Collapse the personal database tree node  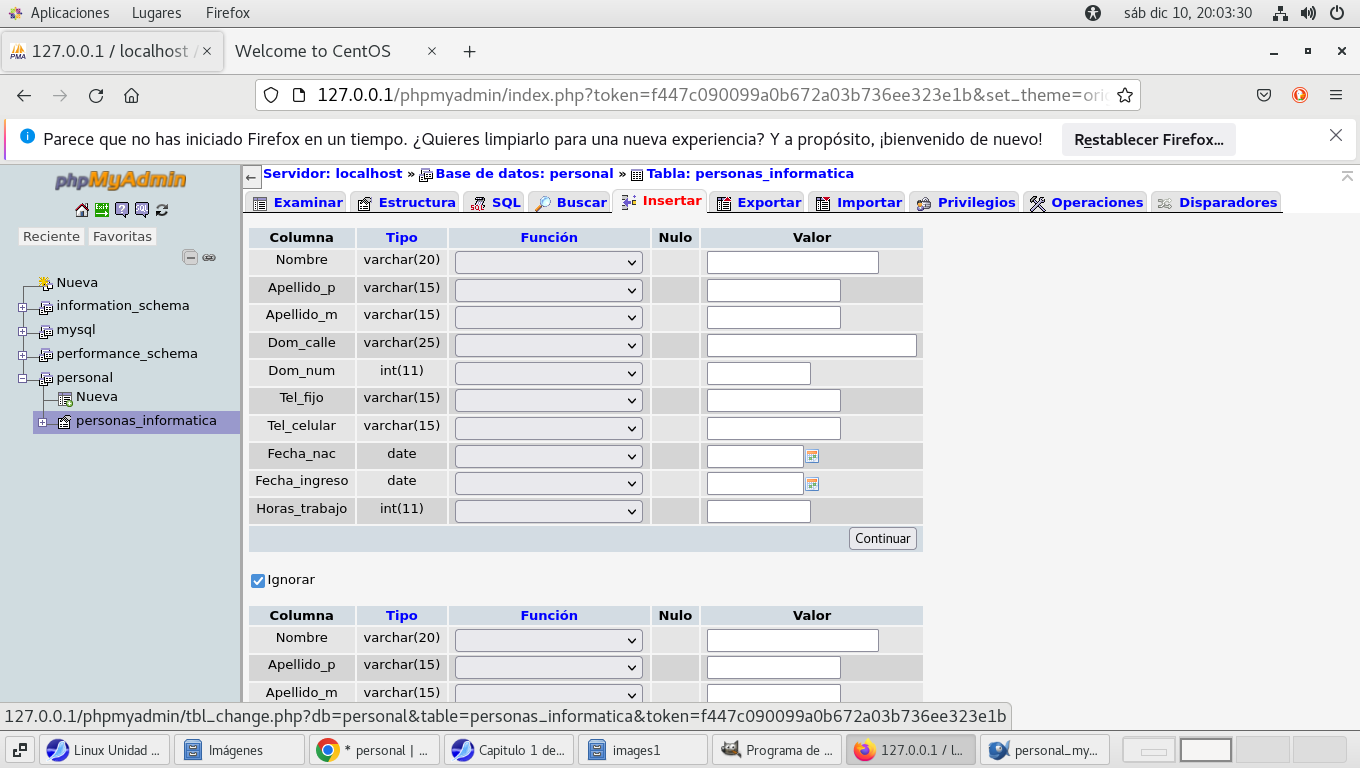coord(22,379)
